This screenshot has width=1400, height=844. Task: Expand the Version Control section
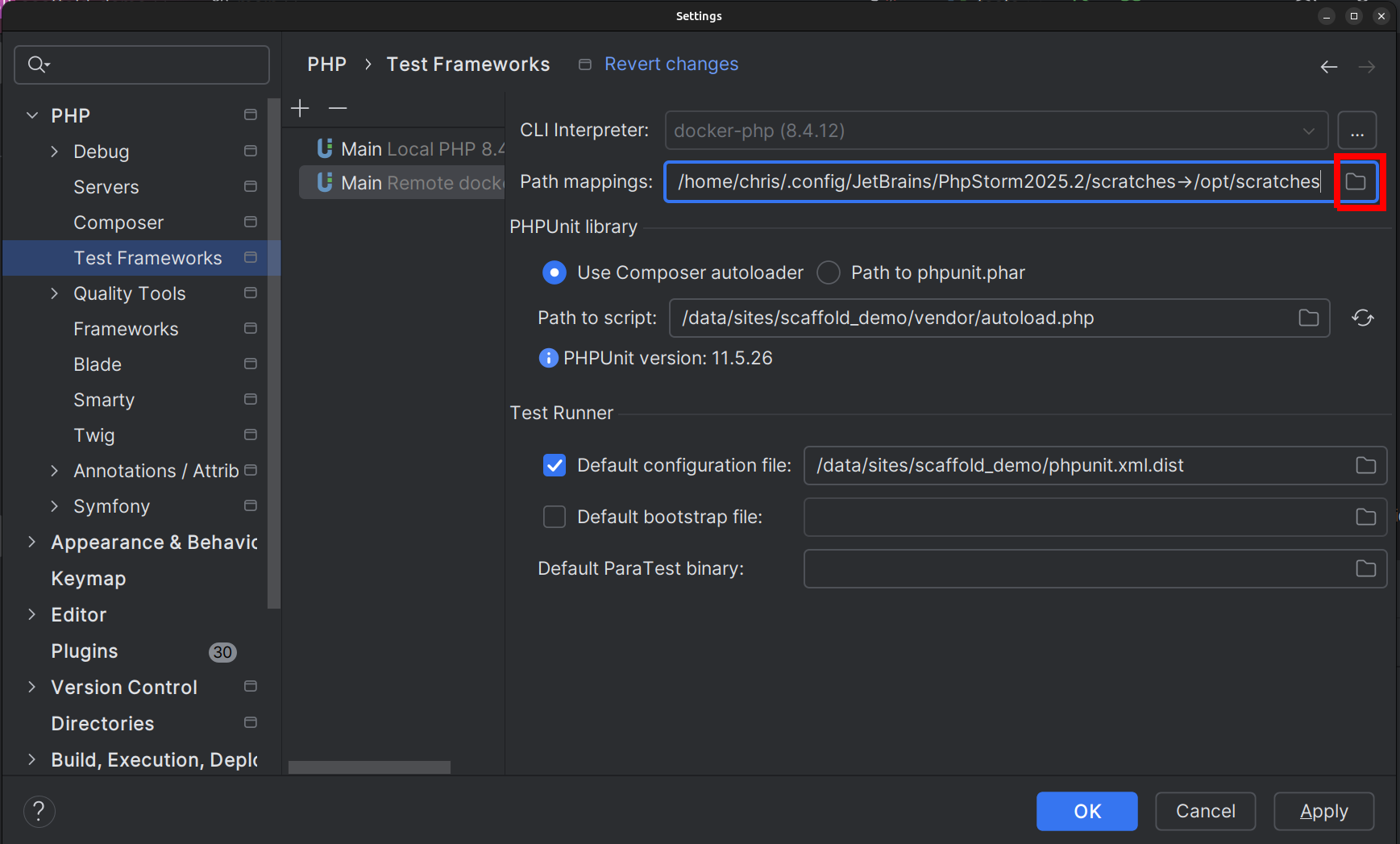pos(32,687)
